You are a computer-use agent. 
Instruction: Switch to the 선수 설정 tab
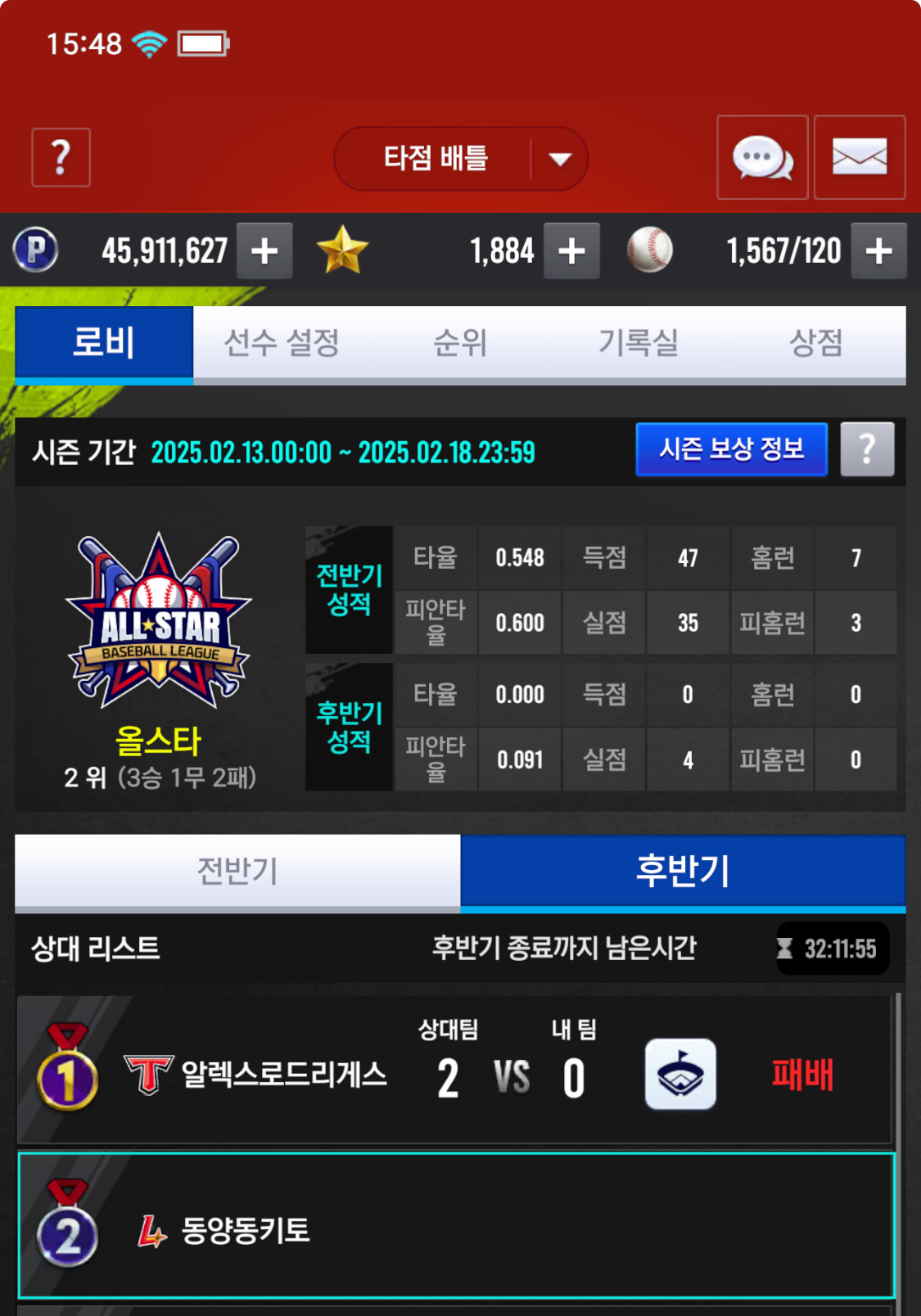[282, 343]
